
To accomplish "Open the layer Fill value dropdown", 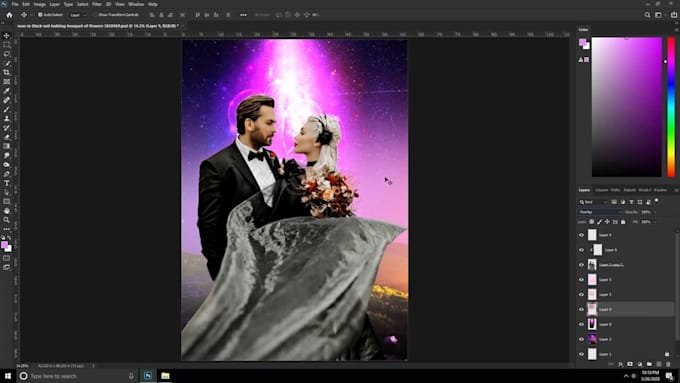I will point(655,222).
